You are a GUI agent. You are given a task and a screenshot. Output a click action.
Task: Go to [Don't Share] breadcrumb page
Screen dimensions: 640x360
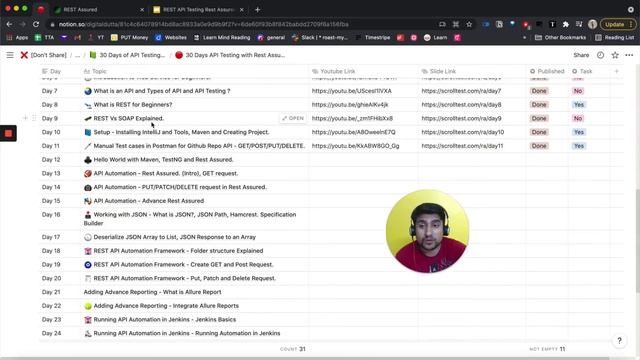(x=44, y=55)
